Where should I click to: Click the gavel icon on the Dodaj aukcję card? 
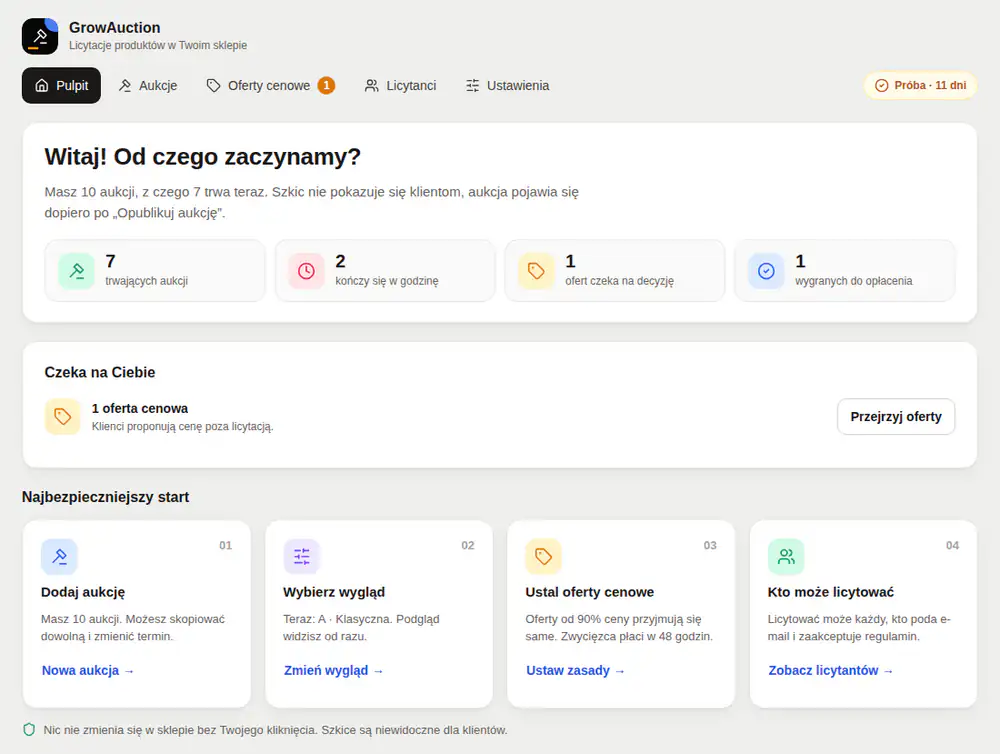pos(59,557)
